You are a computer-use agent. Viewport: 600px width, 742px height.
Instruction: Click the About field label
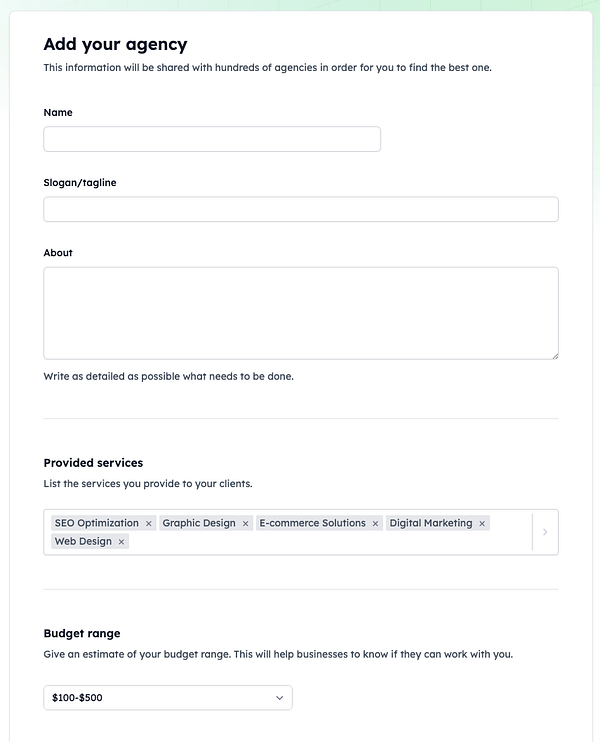tap(58, 253)
